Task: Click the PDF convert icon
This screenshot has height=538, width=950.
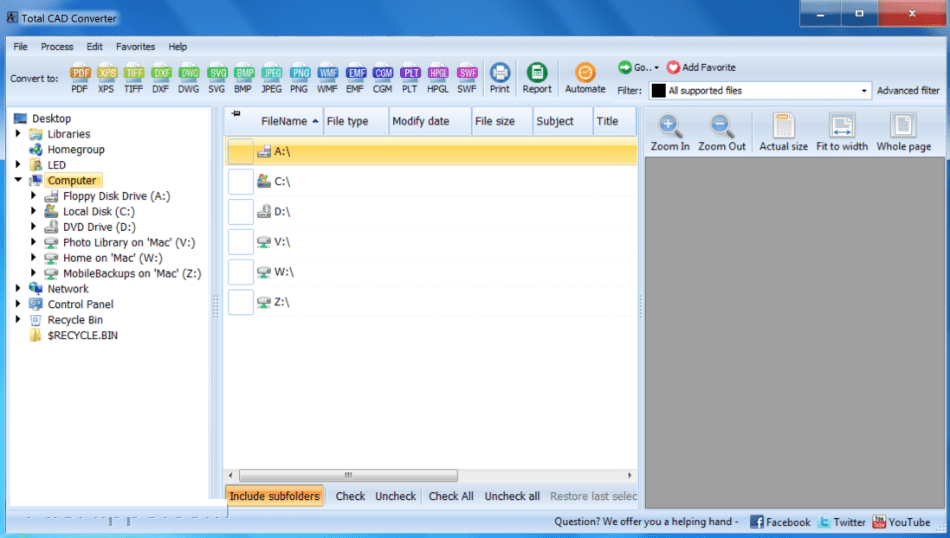Action: [x=80, y=78]
